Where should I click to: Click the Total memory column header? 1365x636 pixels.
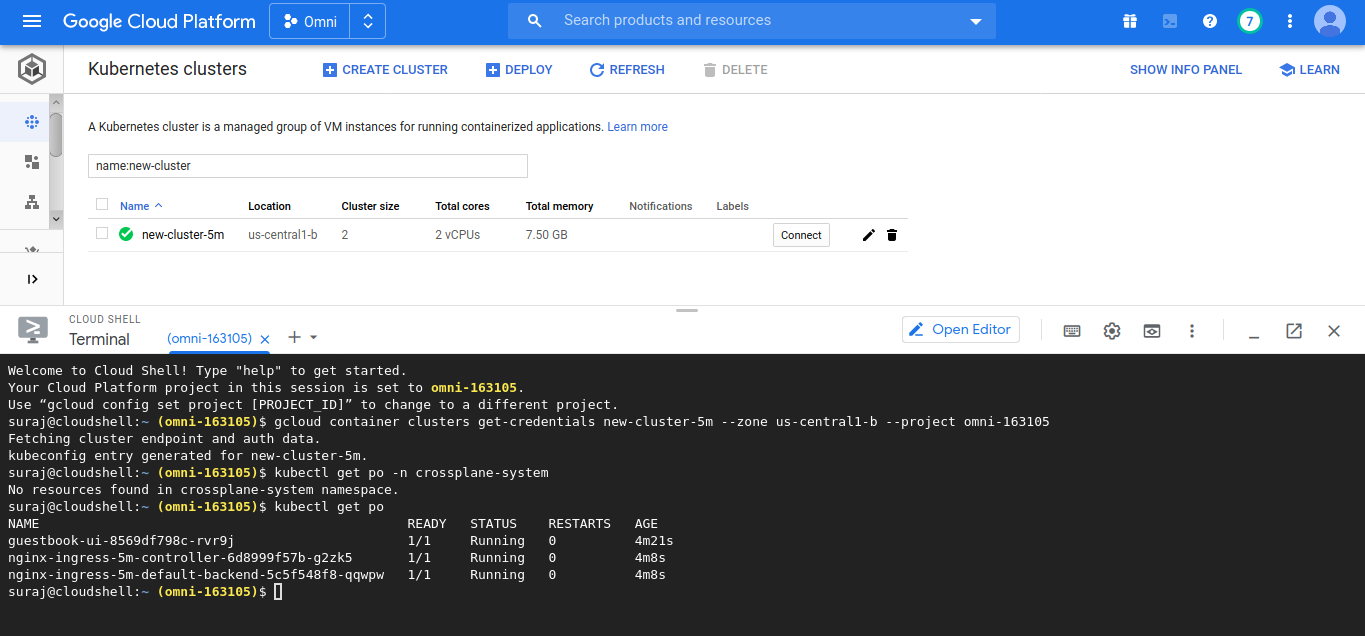[x=559, y=206]
